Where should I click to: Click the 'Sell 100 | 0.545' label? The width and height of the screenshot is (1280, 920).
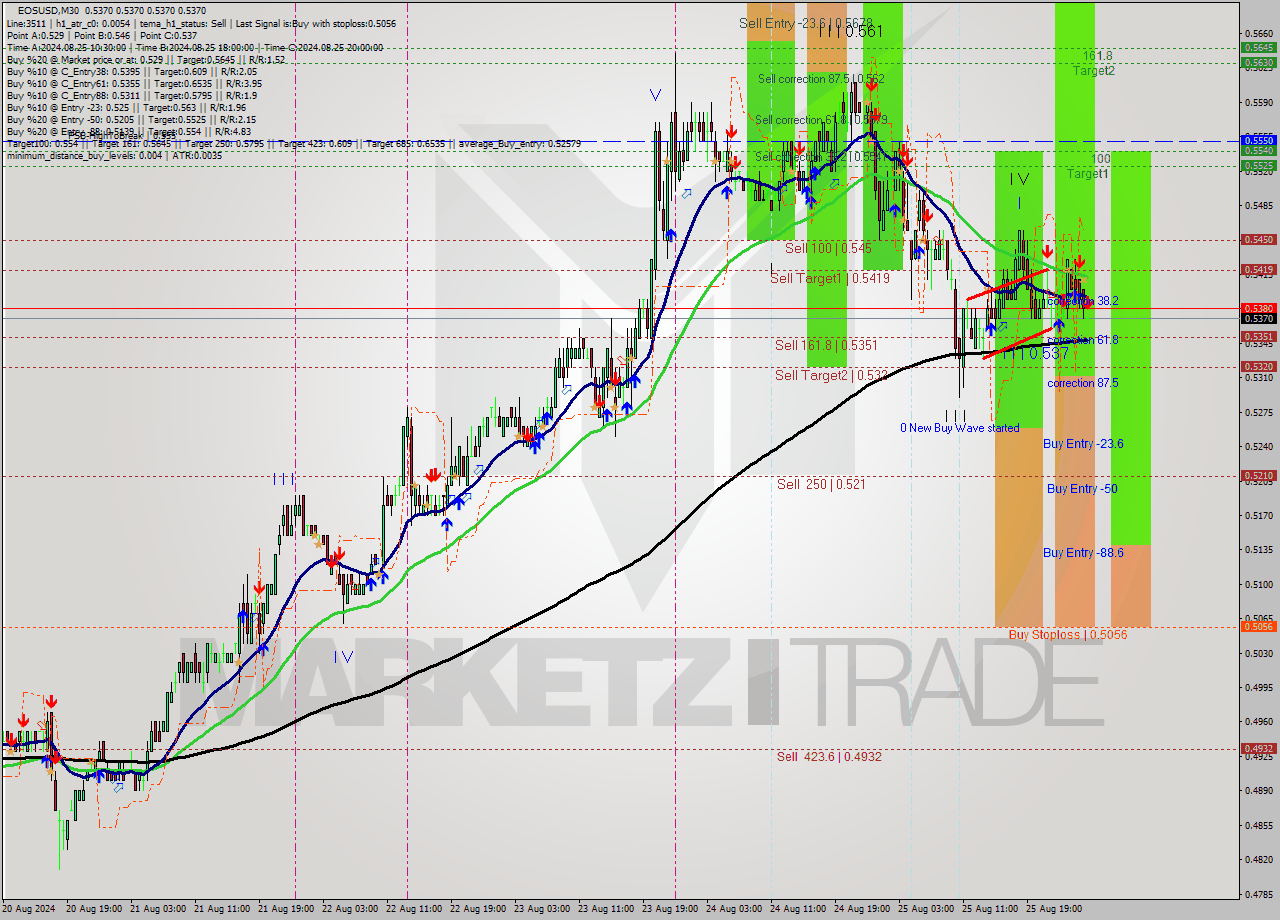click(828, 248)
